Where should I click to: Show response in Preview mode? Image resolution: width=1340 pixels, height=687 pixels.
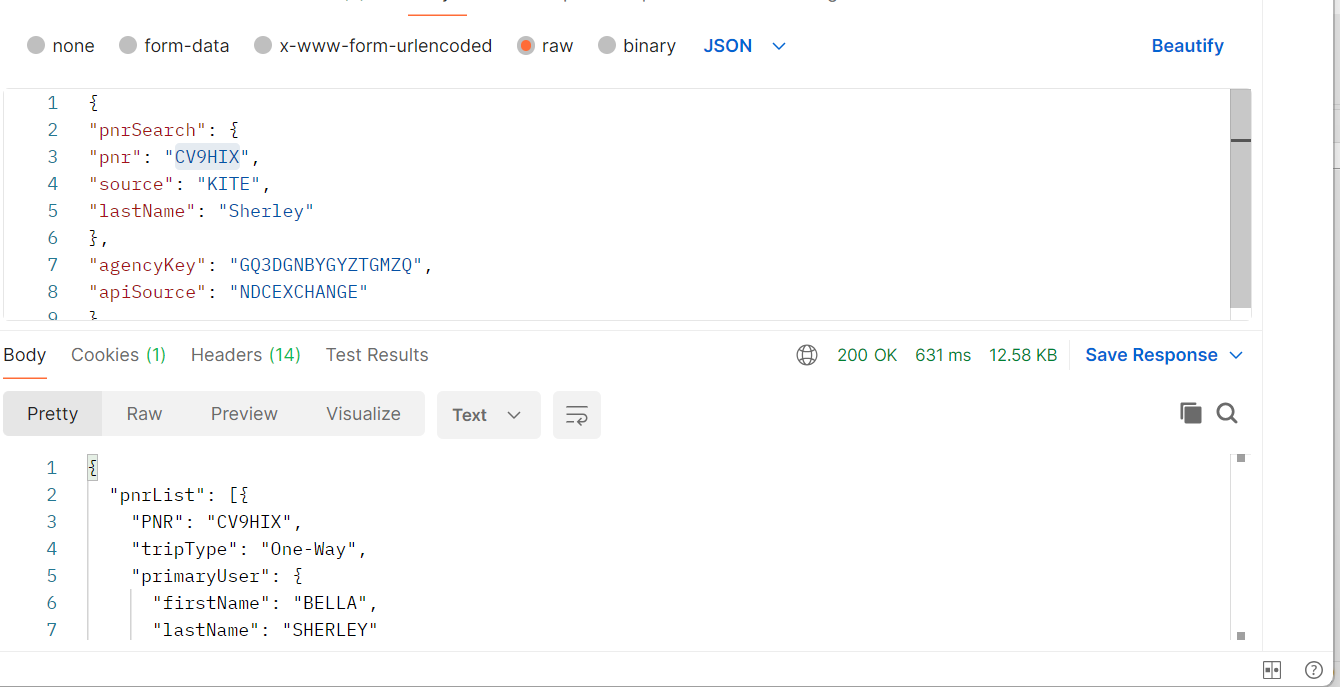pyautogui.click(x=244, y=414)
